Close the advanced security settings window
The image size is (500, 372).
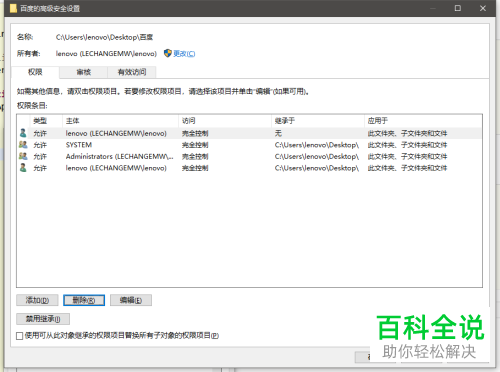tap(483, 8)
